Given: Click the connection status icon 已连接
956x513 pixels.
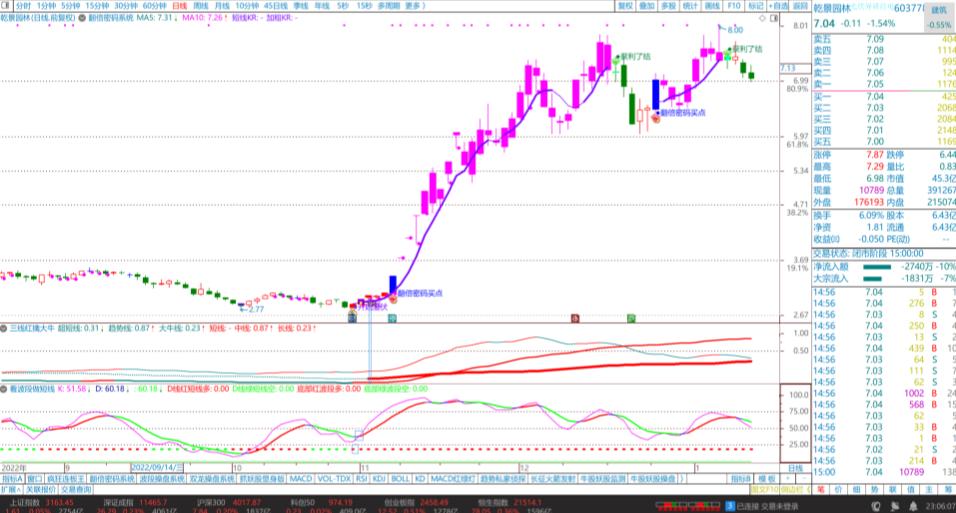Looking at the screenshot, I should coord(730,506).
